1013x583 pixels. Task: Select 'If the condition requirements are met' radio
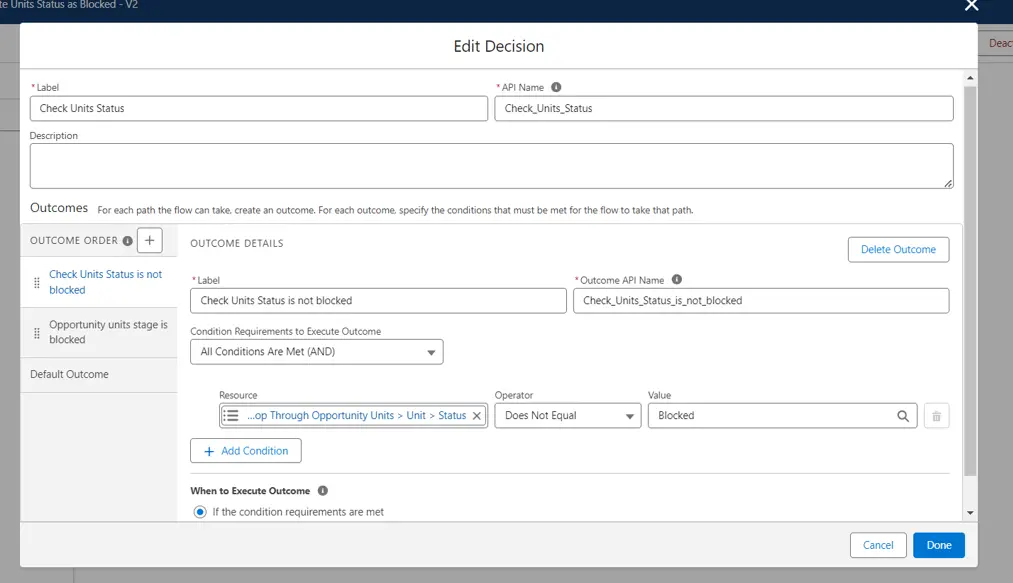(200, 512)
